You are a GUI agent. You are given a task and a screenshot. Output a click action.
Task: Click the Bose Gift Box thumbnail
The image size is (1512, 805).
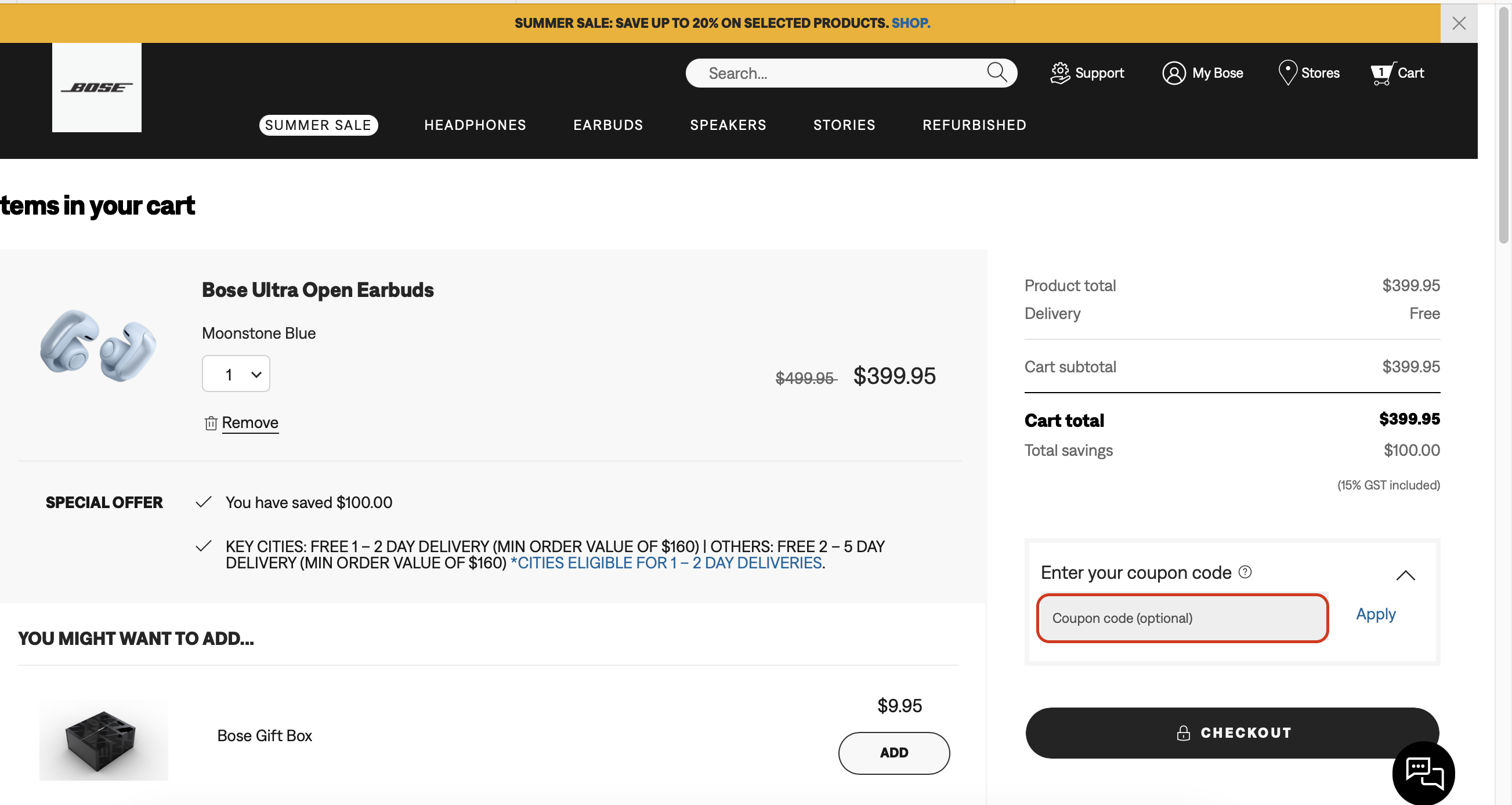[x=103, y=740]
